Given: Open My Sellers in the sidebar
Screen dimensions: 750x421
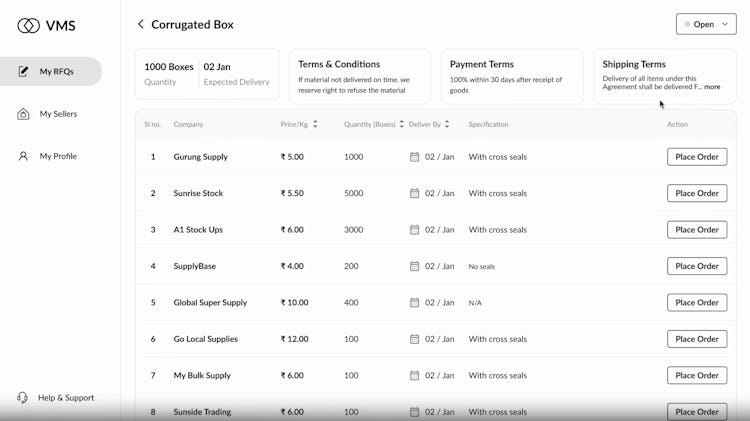Looking at the screenshot, I should pyautogui.click(x=58, y=114).
